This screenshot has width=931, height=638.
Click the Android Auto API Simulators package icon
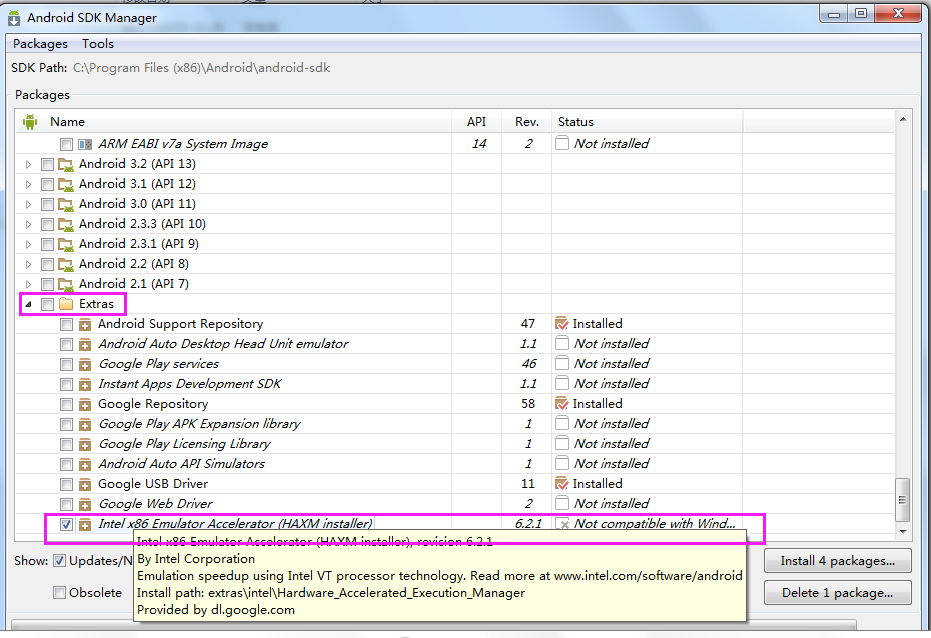85,465
